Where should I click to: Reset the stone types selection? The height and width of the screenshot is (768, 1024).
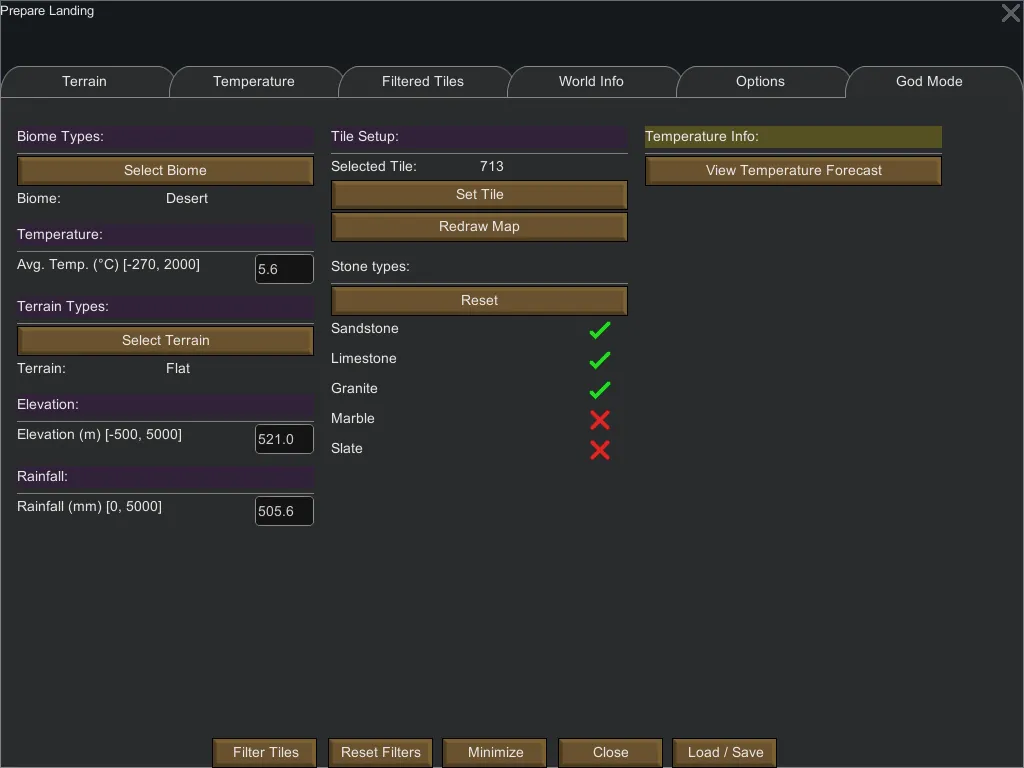479,300
